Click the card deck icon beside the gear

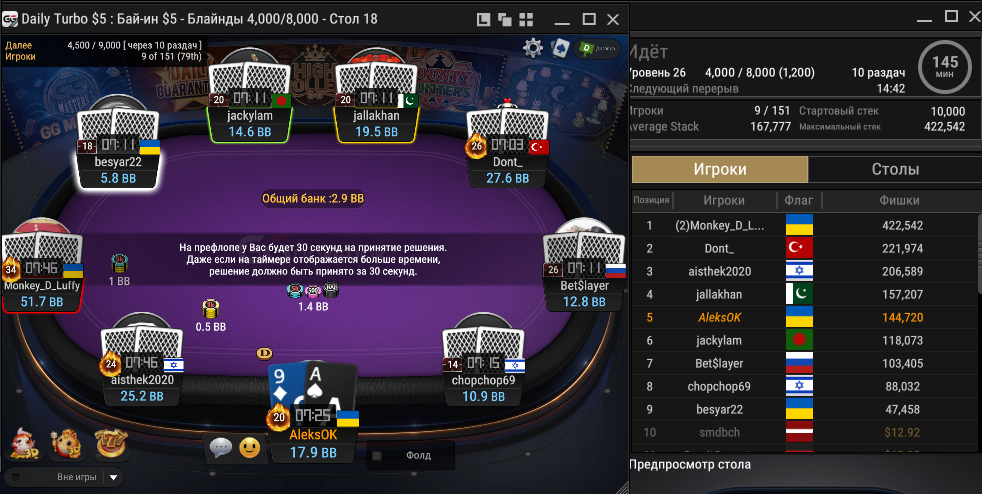[559, 48]
